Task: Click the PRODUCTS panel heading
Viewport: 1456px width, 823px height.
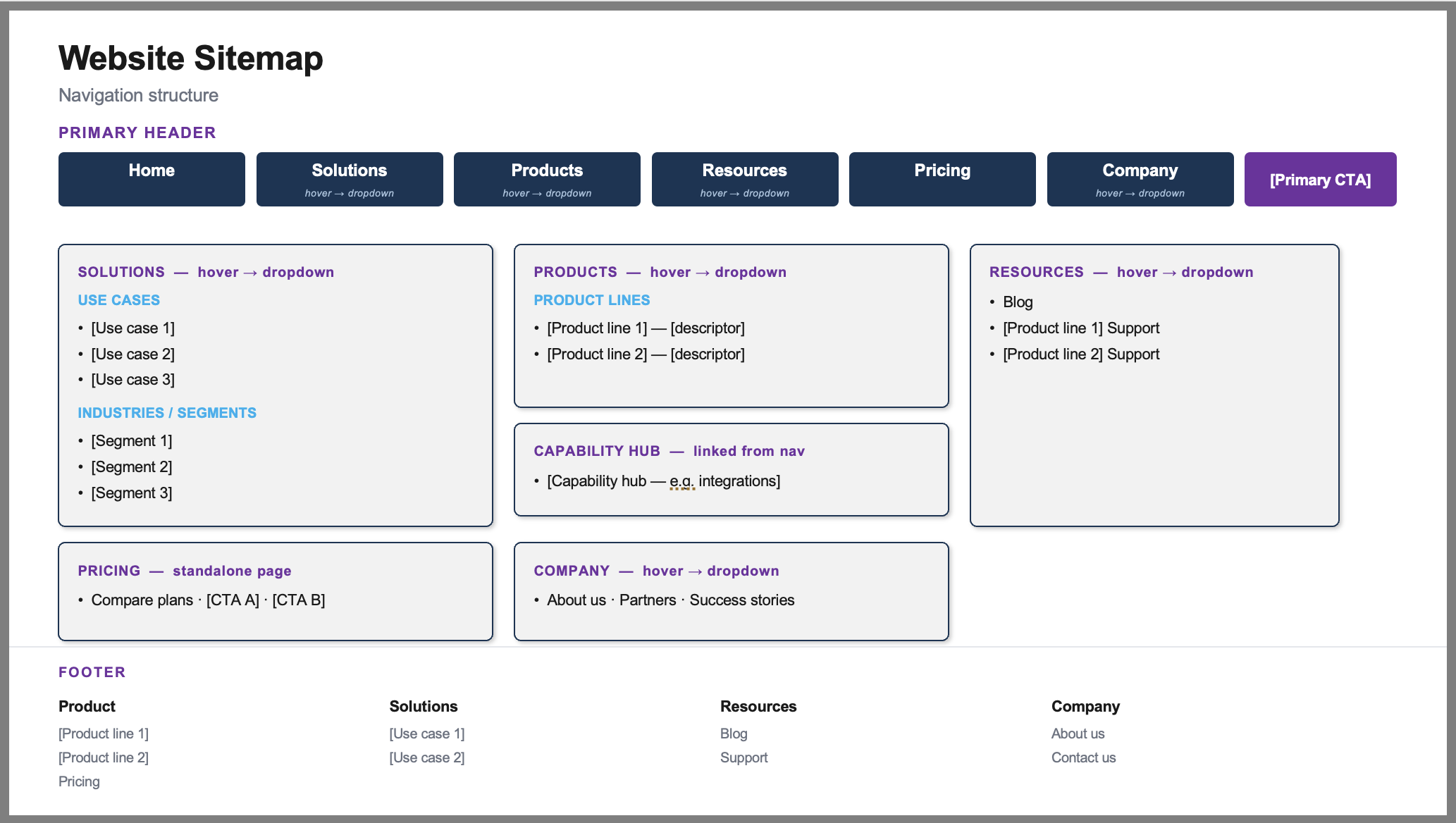Action: 660,272
